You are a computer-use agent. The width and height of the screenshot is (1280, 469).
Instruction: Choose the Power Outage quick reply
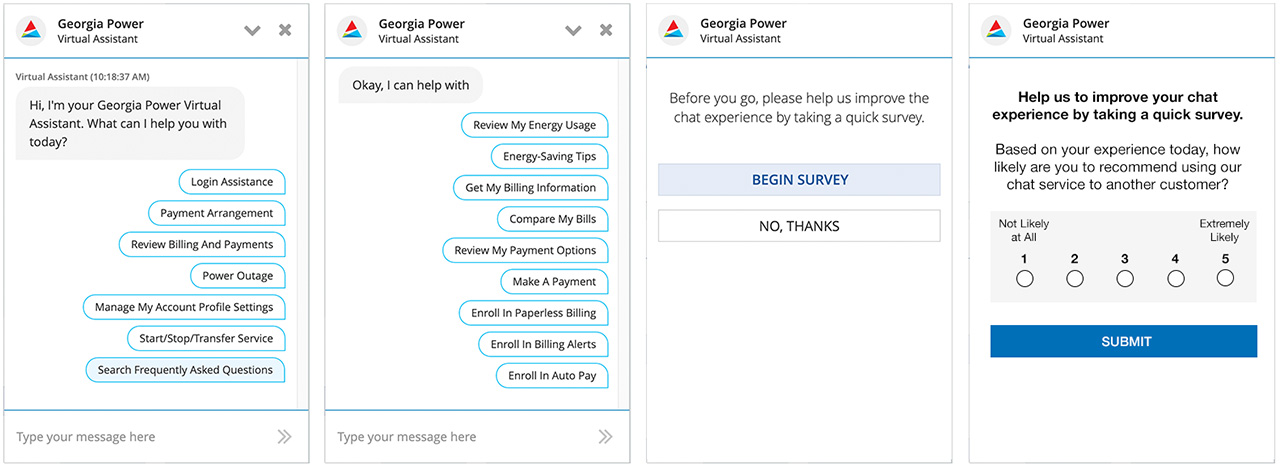pos(238,276)
